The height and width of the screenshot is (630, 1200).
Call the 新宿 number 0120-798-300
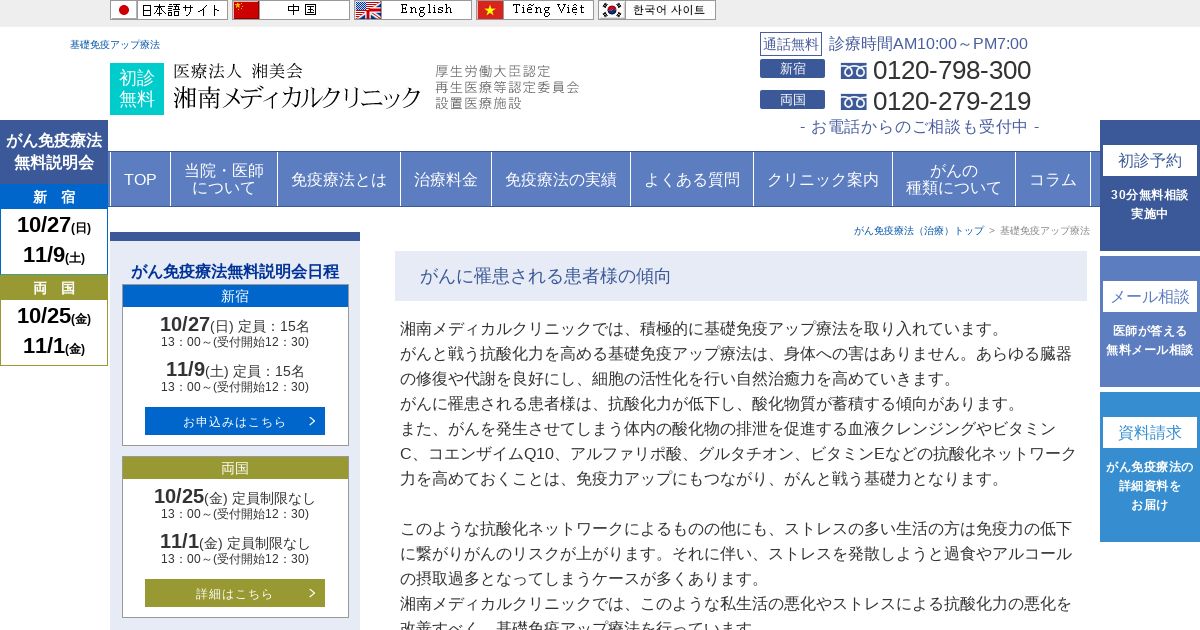[x=952, y=71]
